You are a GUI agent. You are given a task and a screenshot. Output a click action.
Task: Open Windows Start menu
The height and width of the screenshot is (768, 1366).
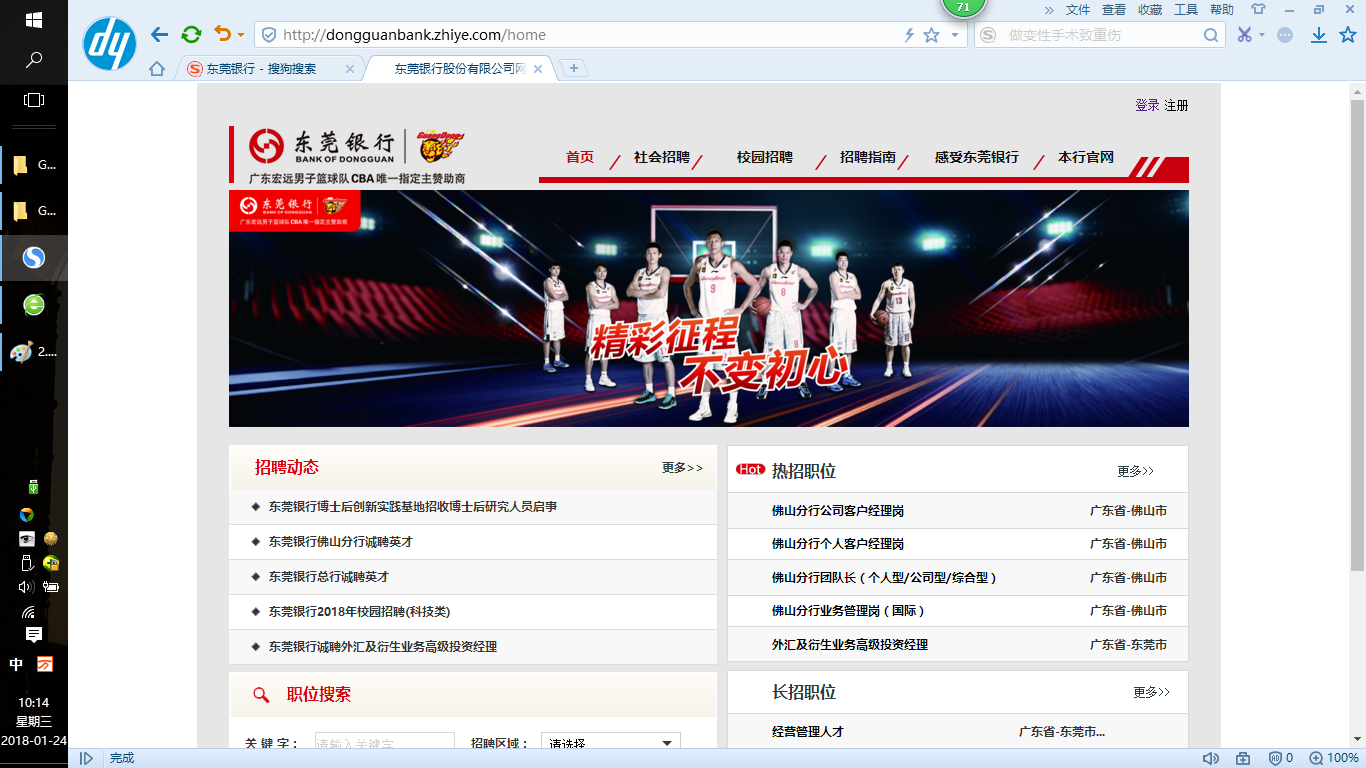[33, 20]
